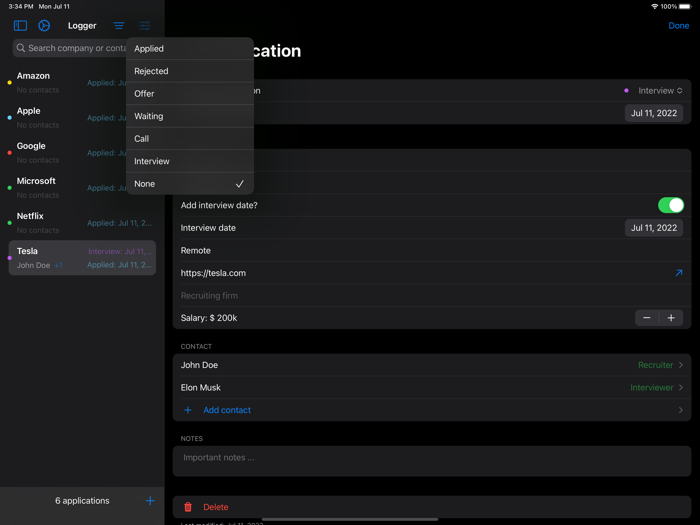Click plus icon beside Add contact

(x=188, y=410)
